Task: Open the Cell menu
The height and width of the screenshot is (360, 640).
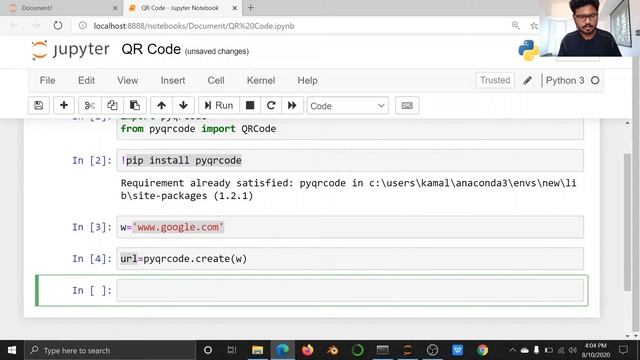Action: [x=216, y=80]
